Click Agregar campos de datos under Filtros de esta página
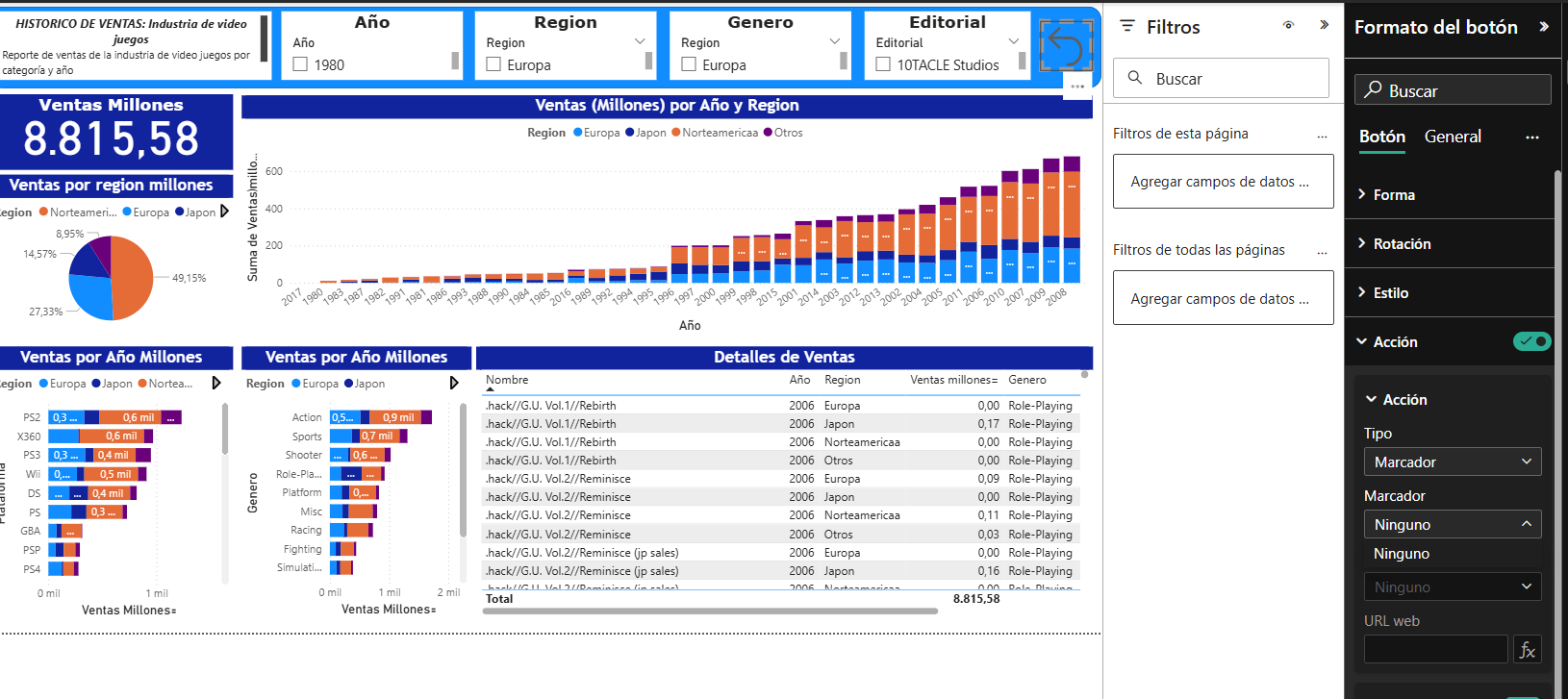Image resolution: width=1568 pixels, height=699 pixels. tap(1223, 182)
